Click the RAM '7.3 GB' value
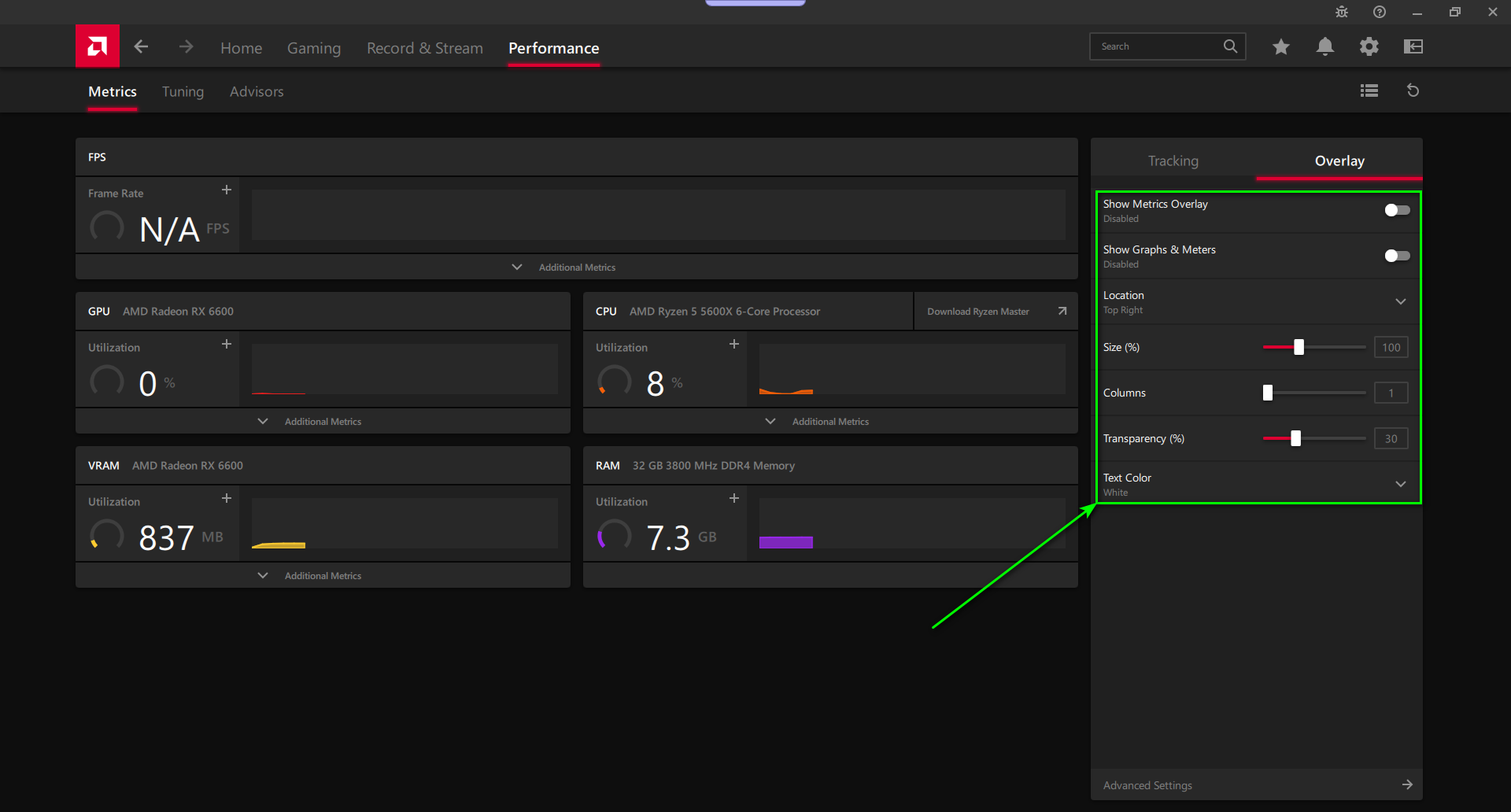Viewport: 1511px width, 812px height. coord(682,537)
